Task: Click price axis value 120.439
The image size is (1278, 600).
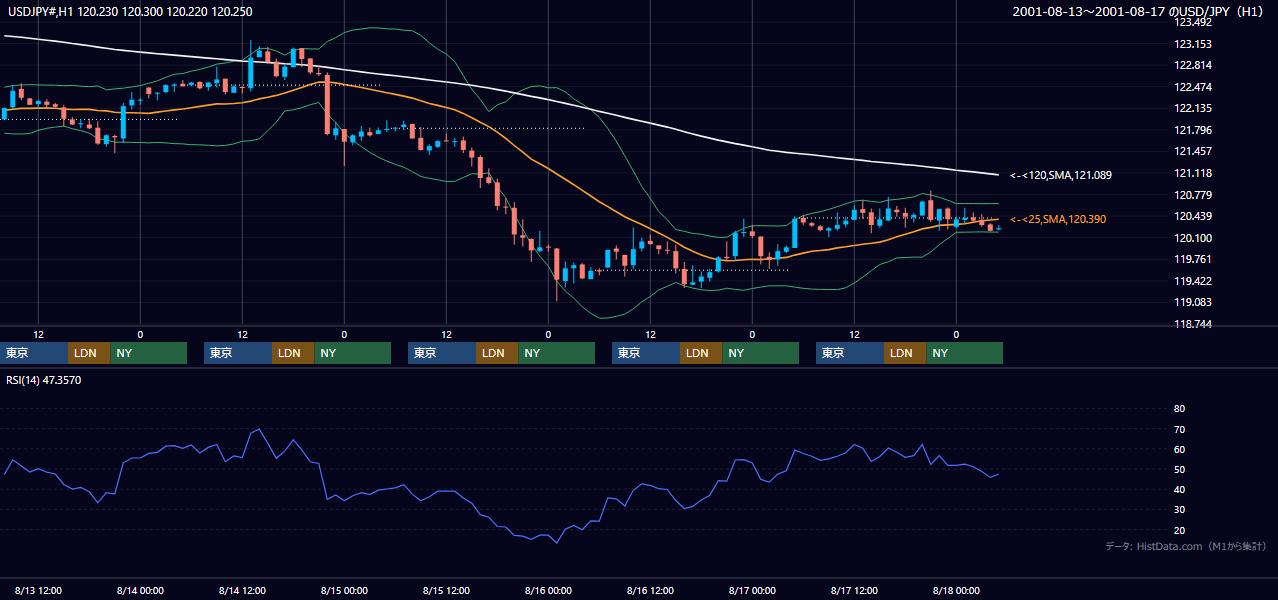Action: (x=1194, y=216)
